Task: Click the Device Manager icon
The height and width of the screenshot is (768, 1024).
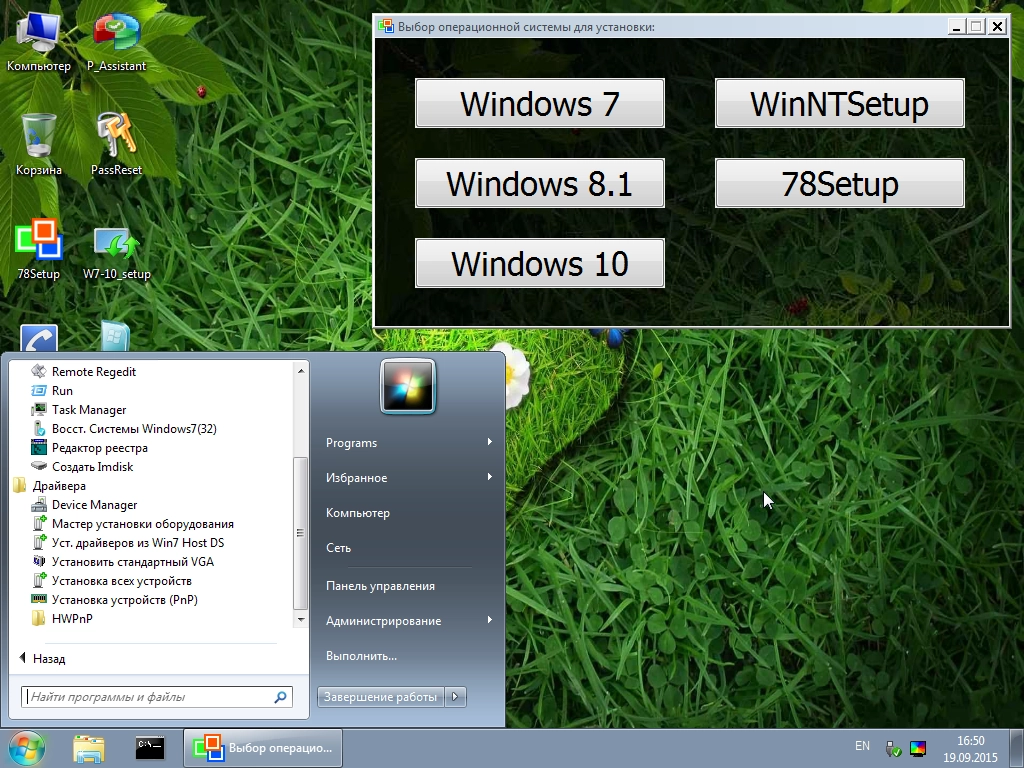Action: pyautogui.click(x=39, y=504)
